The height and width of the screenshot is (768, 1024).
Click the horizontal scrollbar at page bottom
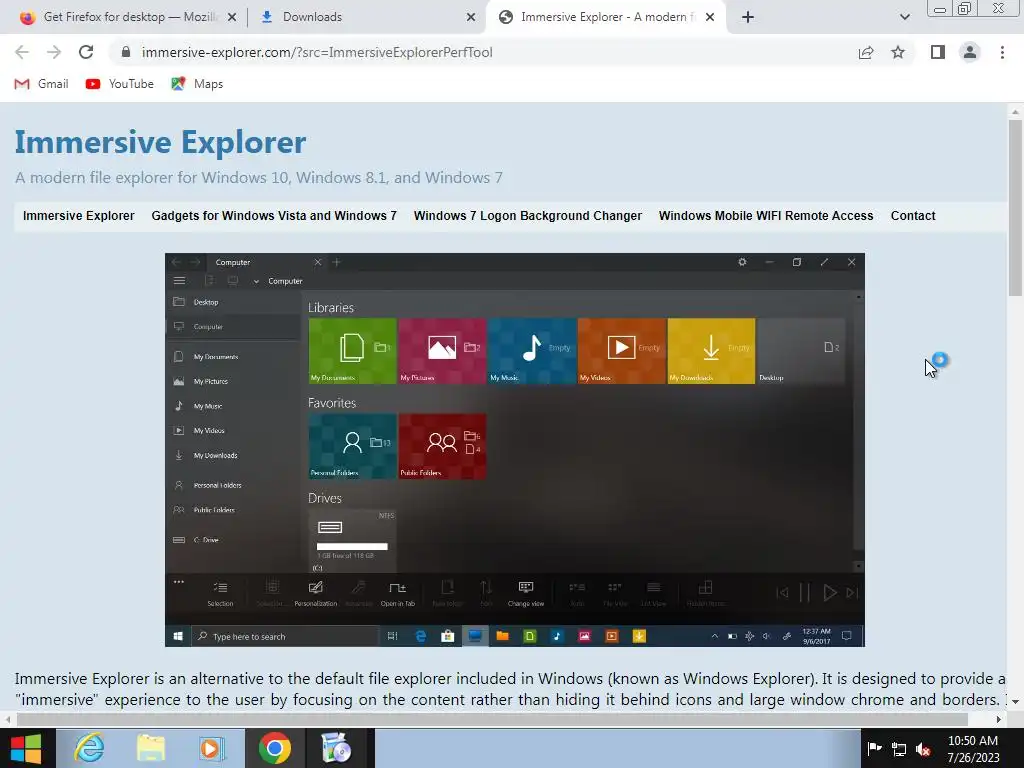pos(492,719)
